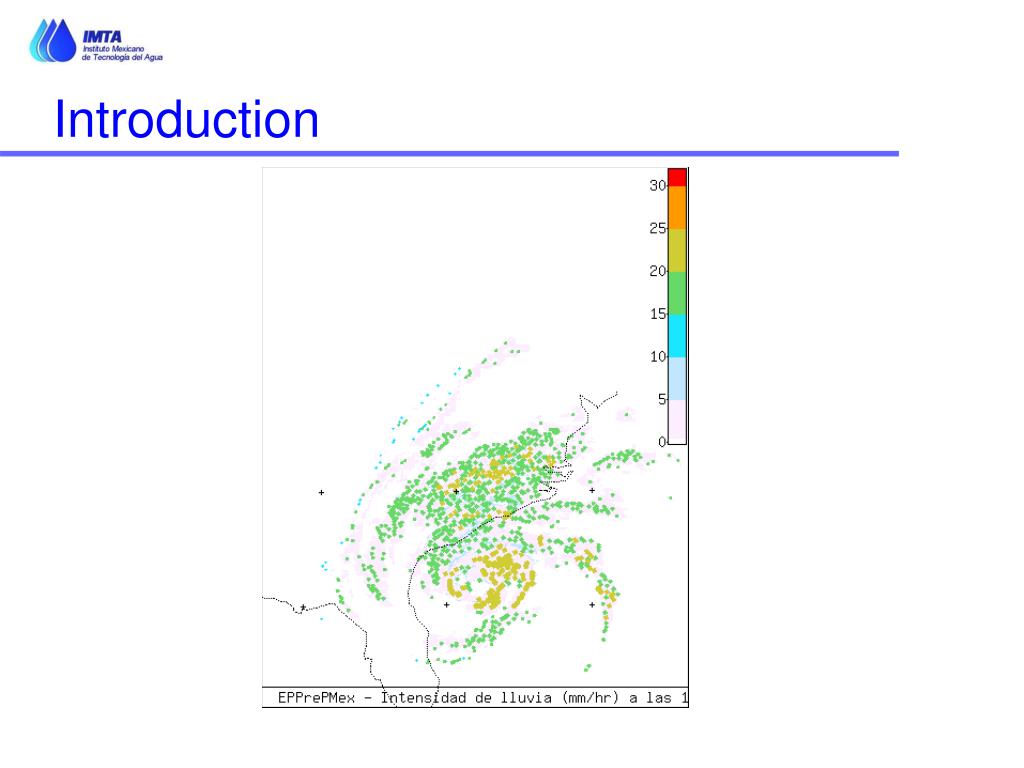
Task: Click the 'Instituto Mexicano de Tecnología del Agua' text
Action: coord(122,53)
